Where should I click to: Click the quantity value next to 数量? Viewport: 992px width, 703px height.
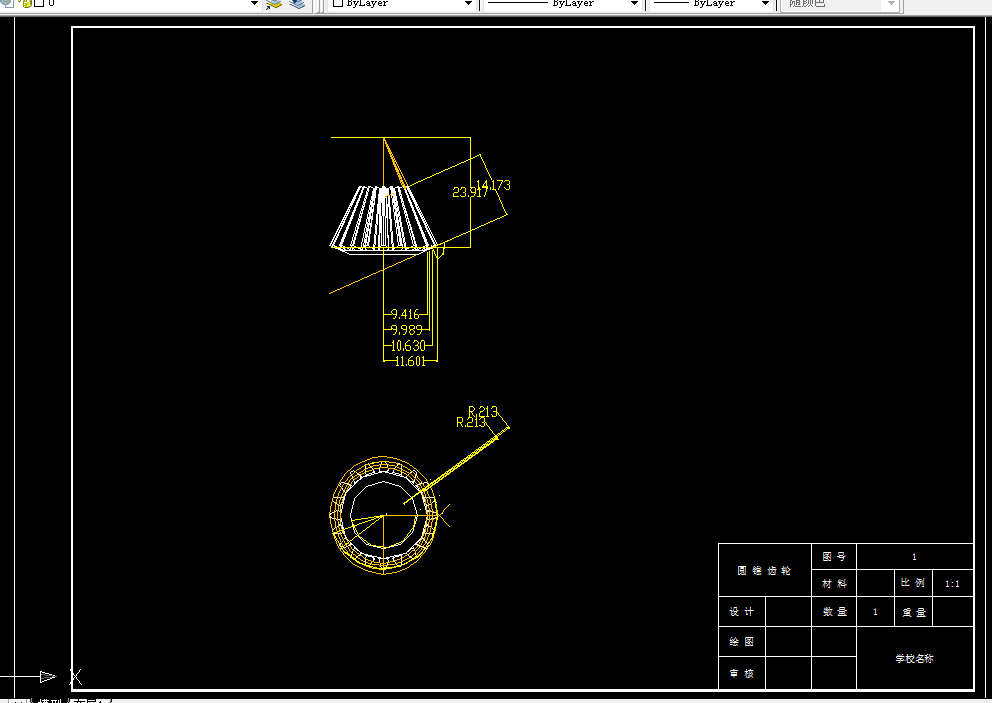(x=876, y=612)
